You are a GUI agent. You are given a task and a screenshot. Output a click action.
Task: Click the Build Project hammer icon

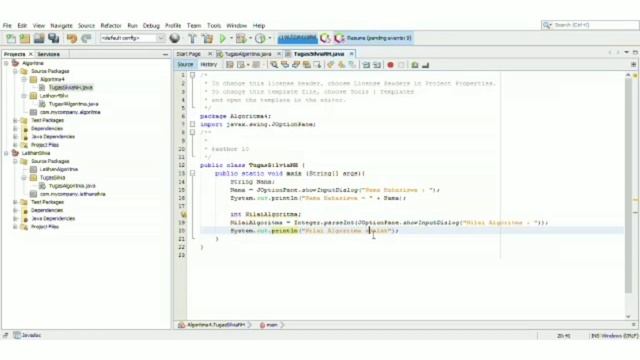pos(192,38)
